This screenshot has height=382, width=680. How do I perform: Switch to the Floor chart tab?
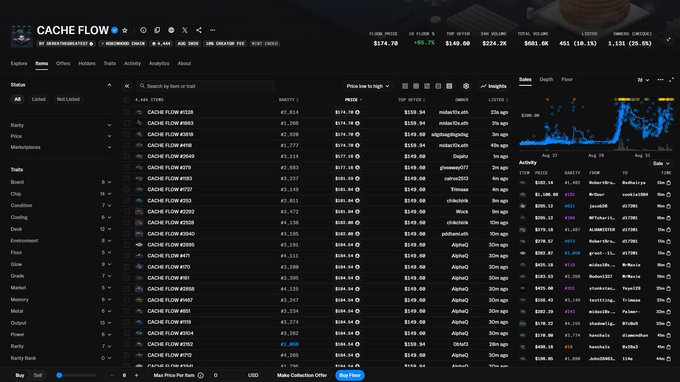pyautogui.click(x=567, y=80)
